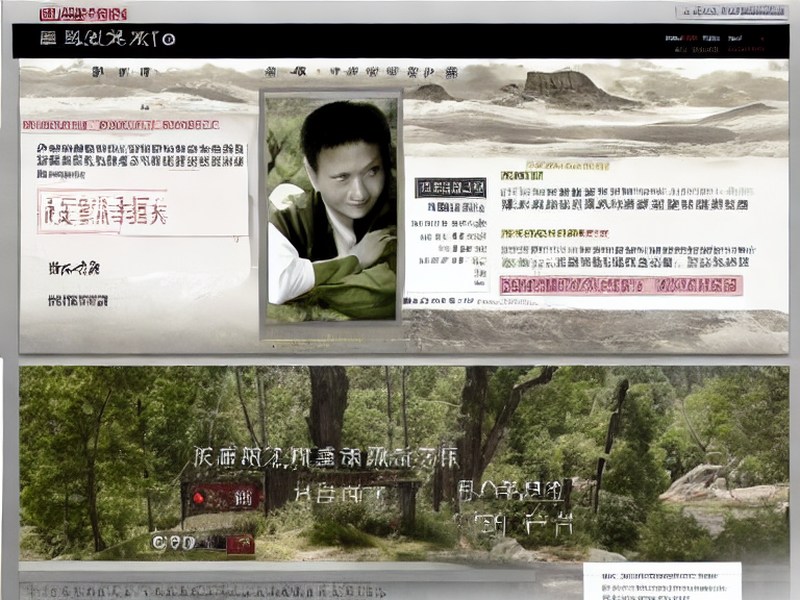Click the pink banner below the right text
The width and height of the screenshot is (800, 600).
tap(621, 286)
